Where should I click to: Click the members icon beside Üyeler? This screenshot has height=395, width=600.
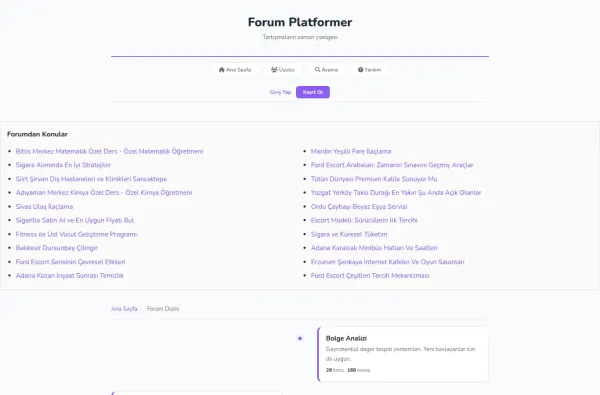point(274,70)
